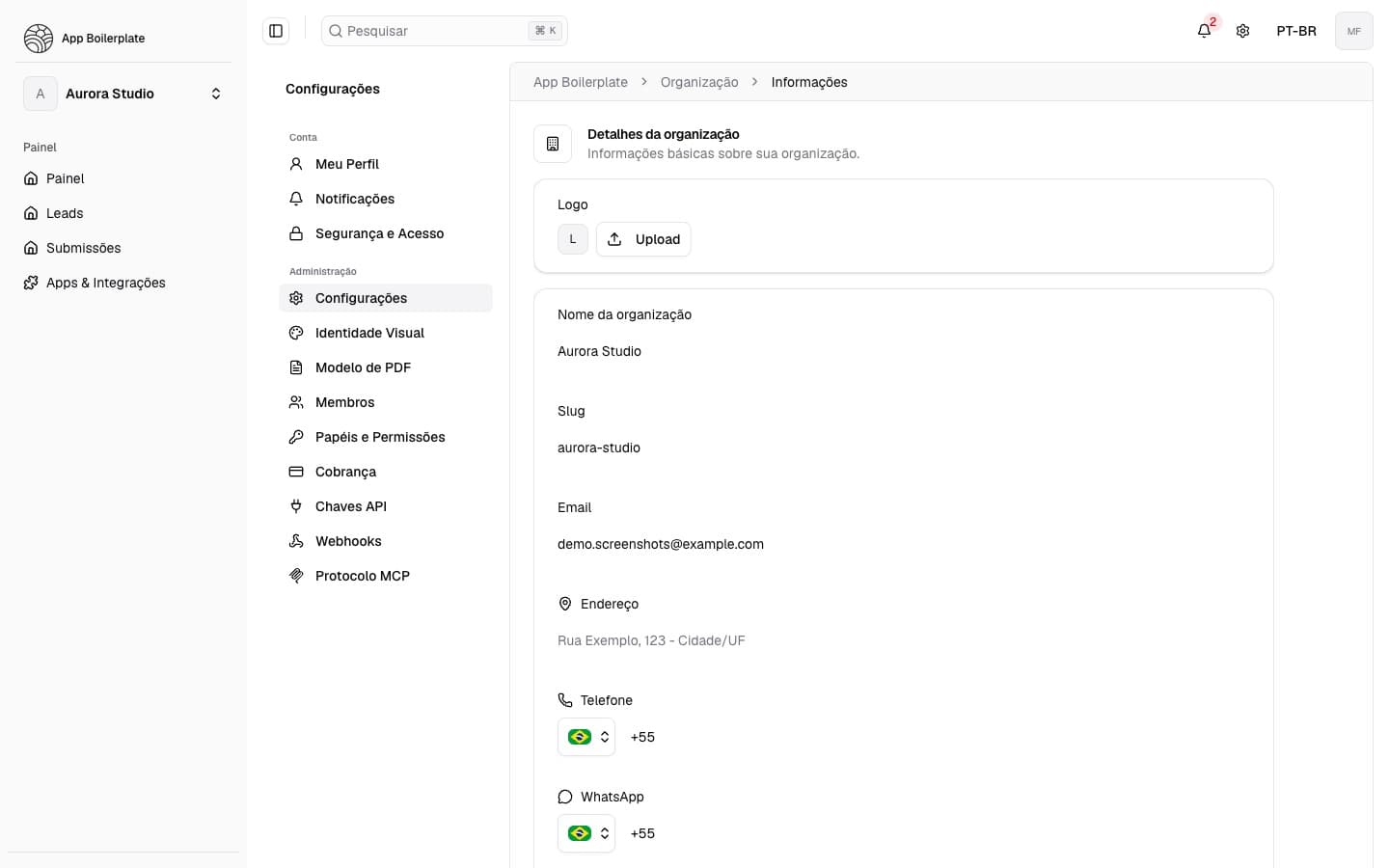Toggle the sidebar panel icon
Screen dimensions: 1389x868
[x=276, y=31]
